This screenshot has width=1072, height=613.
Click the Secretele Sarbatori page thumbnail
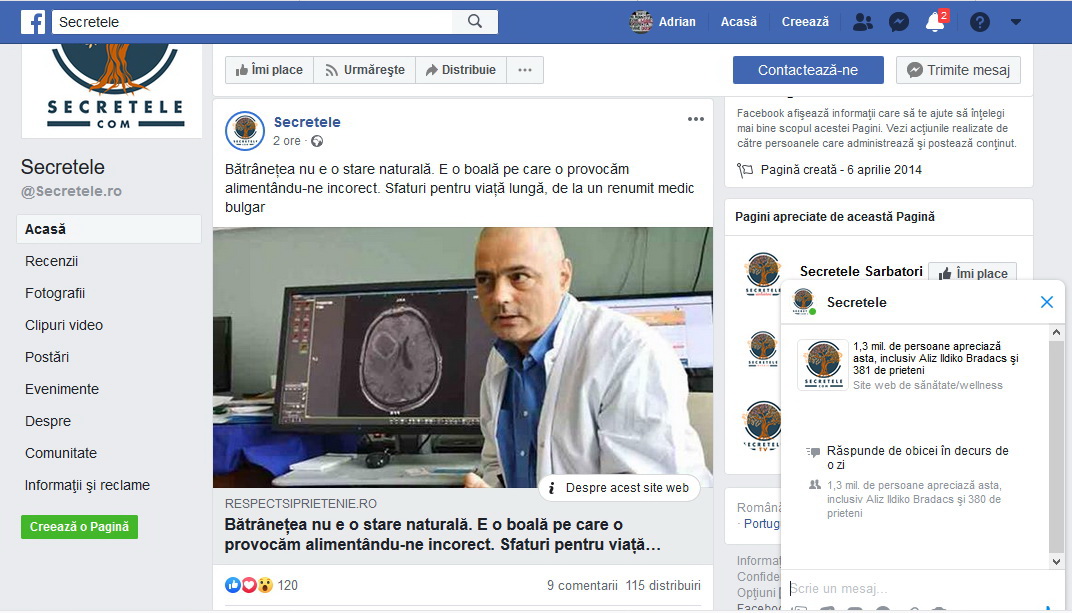click(762, 273)
